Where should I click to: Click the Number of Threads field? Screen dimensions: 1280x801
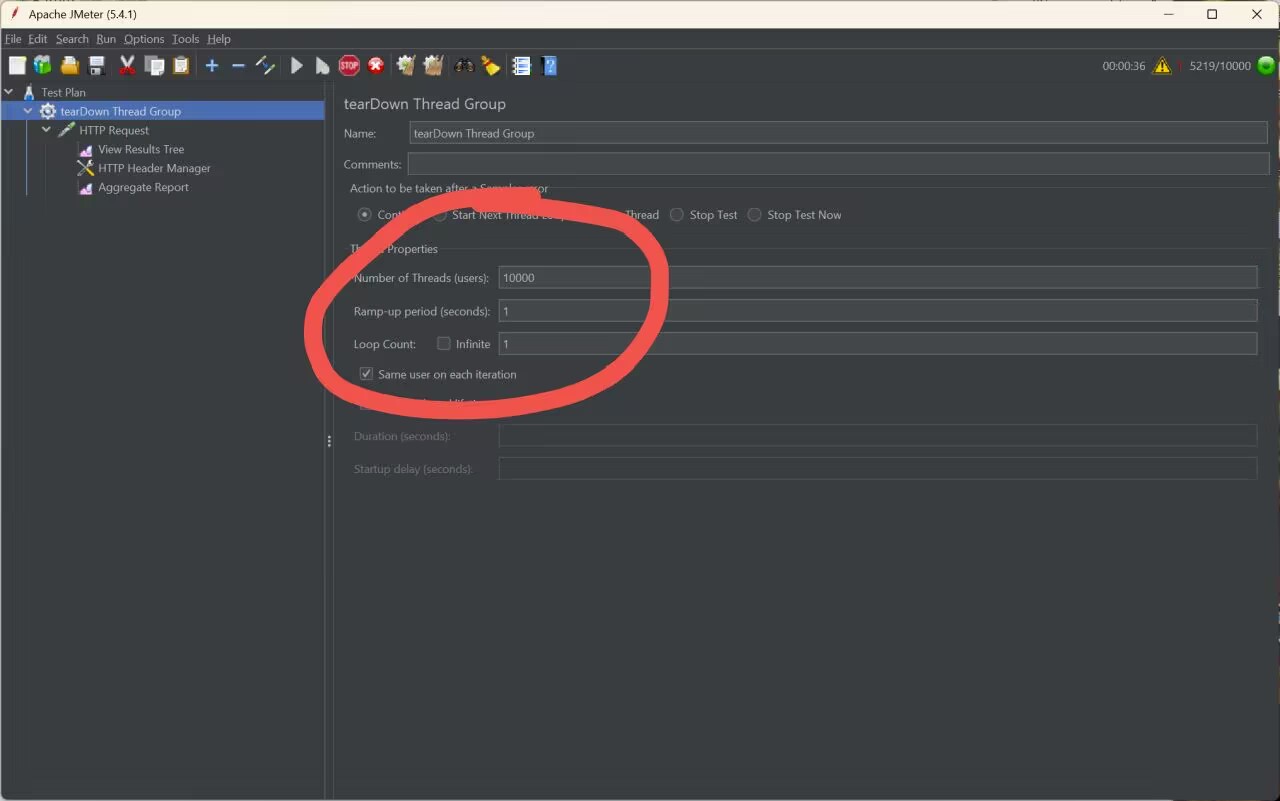tap(877, 278)
